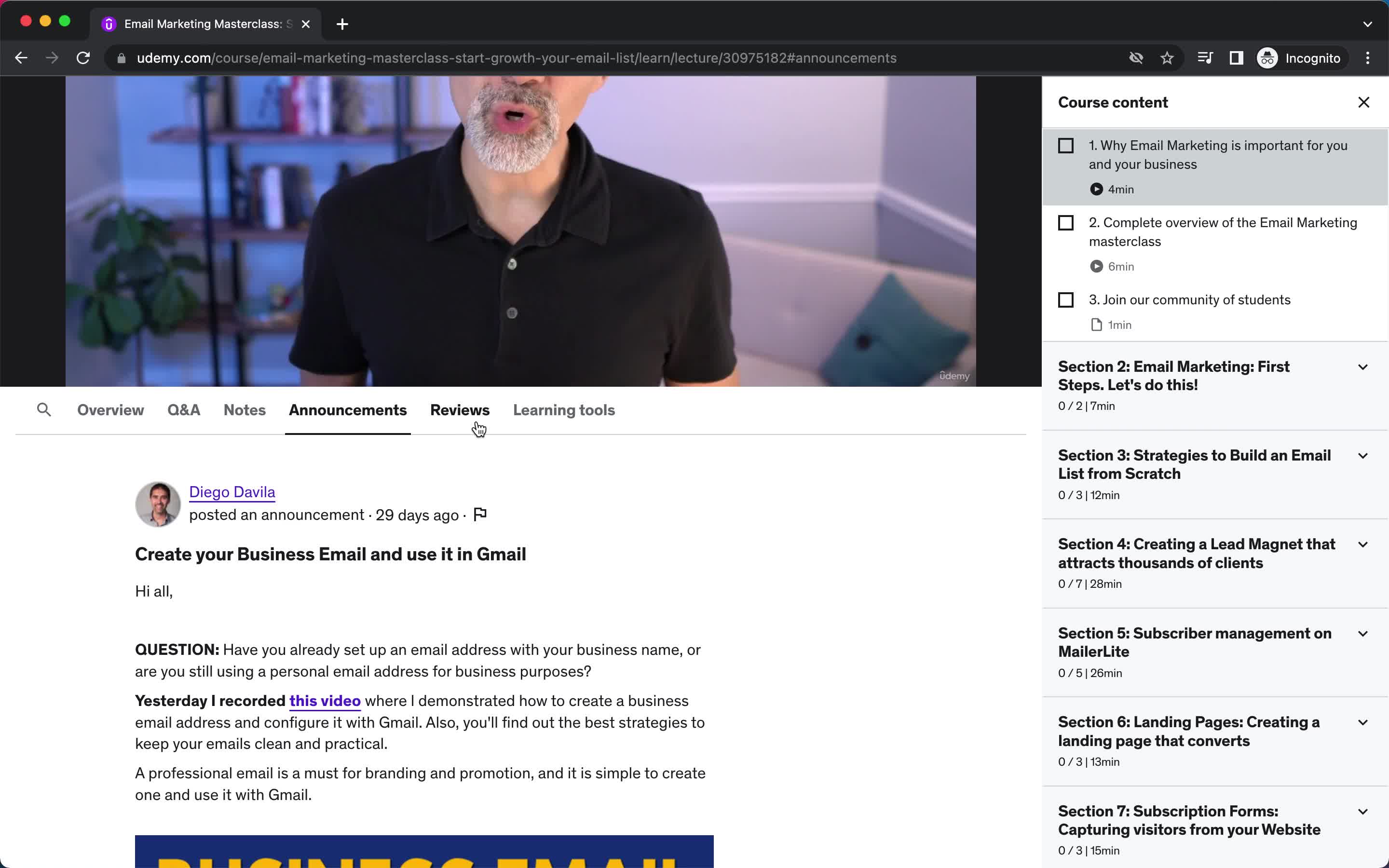The image size is (1389, 868).
Task: Close the Course content sidebar panel
Action: coord(1363,102)
